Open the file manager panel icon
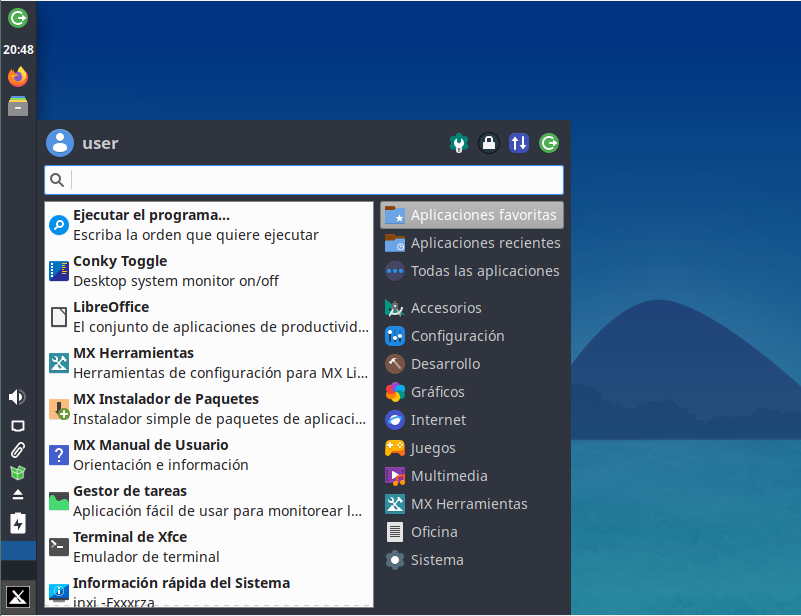 coord(18,106)
